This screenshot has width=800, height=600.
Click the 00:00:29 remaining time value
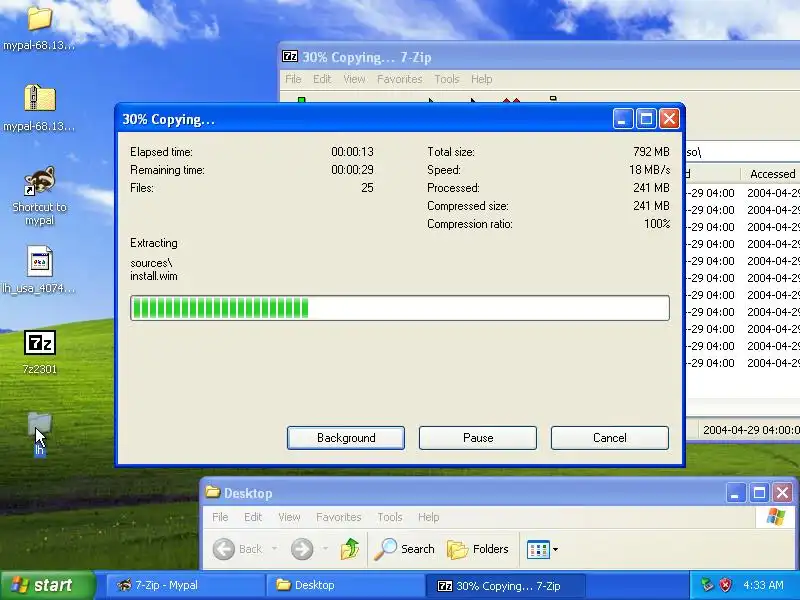pos(352,169)
